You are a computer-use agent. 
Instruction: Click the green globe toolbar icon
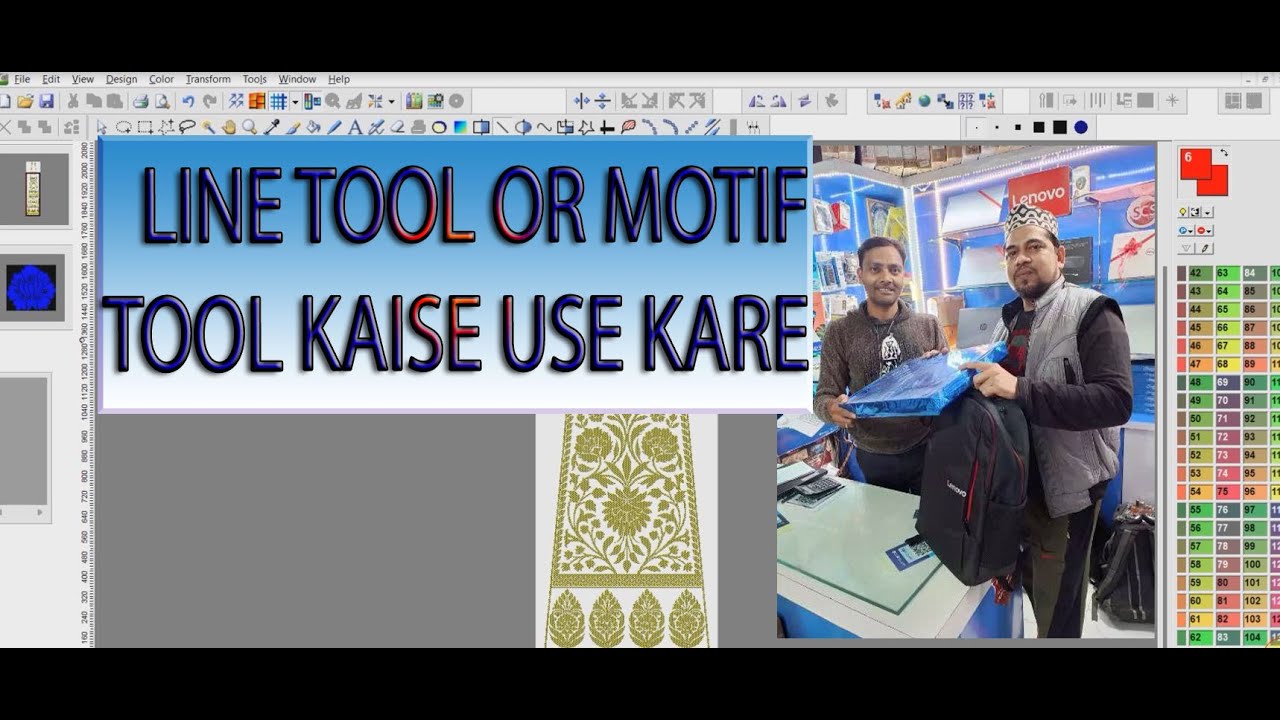924,101
